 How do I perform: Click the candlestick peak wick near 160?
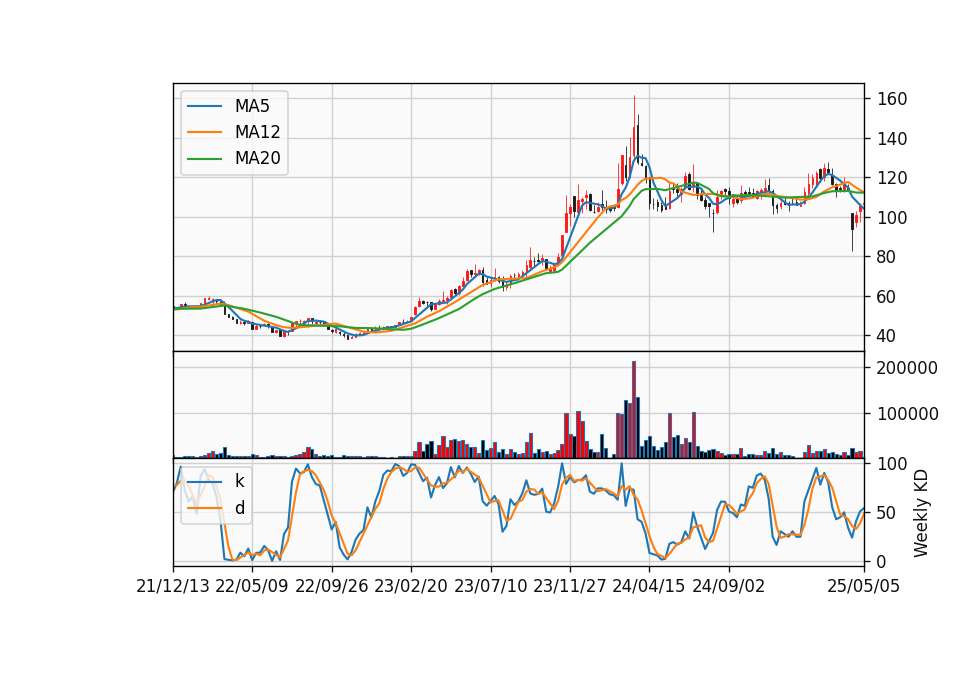pyautogui.click(x=634, y=110)
